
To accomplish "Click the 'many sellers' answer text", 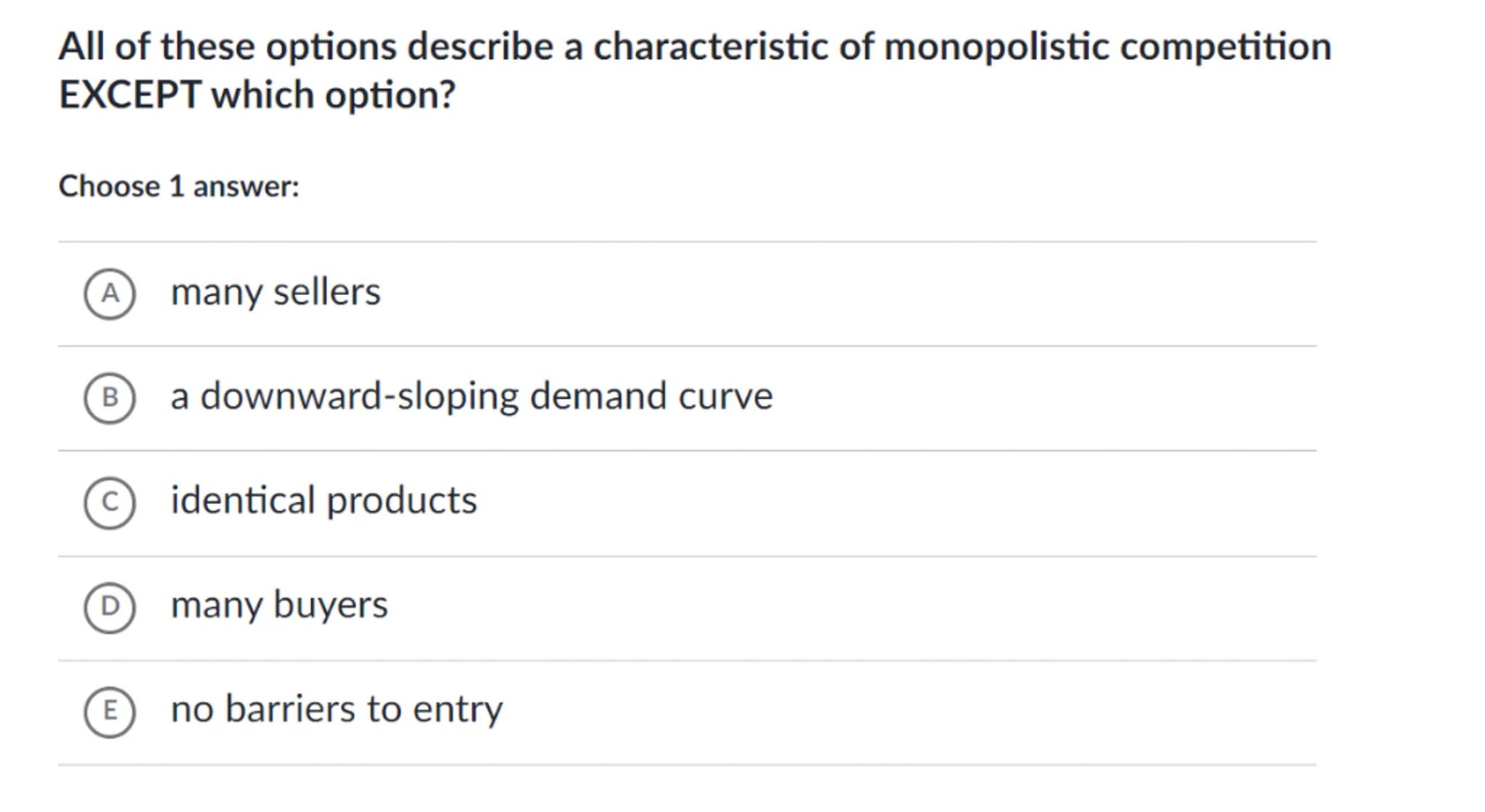I will pyautogui.click(x=275, y=292).
